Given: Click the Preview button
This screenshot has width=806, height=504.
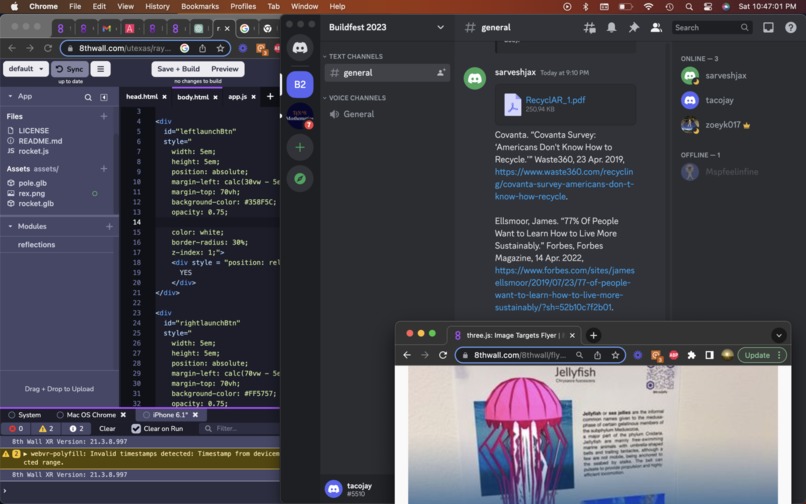Looking at the screenshot, I should click(225, 69).
